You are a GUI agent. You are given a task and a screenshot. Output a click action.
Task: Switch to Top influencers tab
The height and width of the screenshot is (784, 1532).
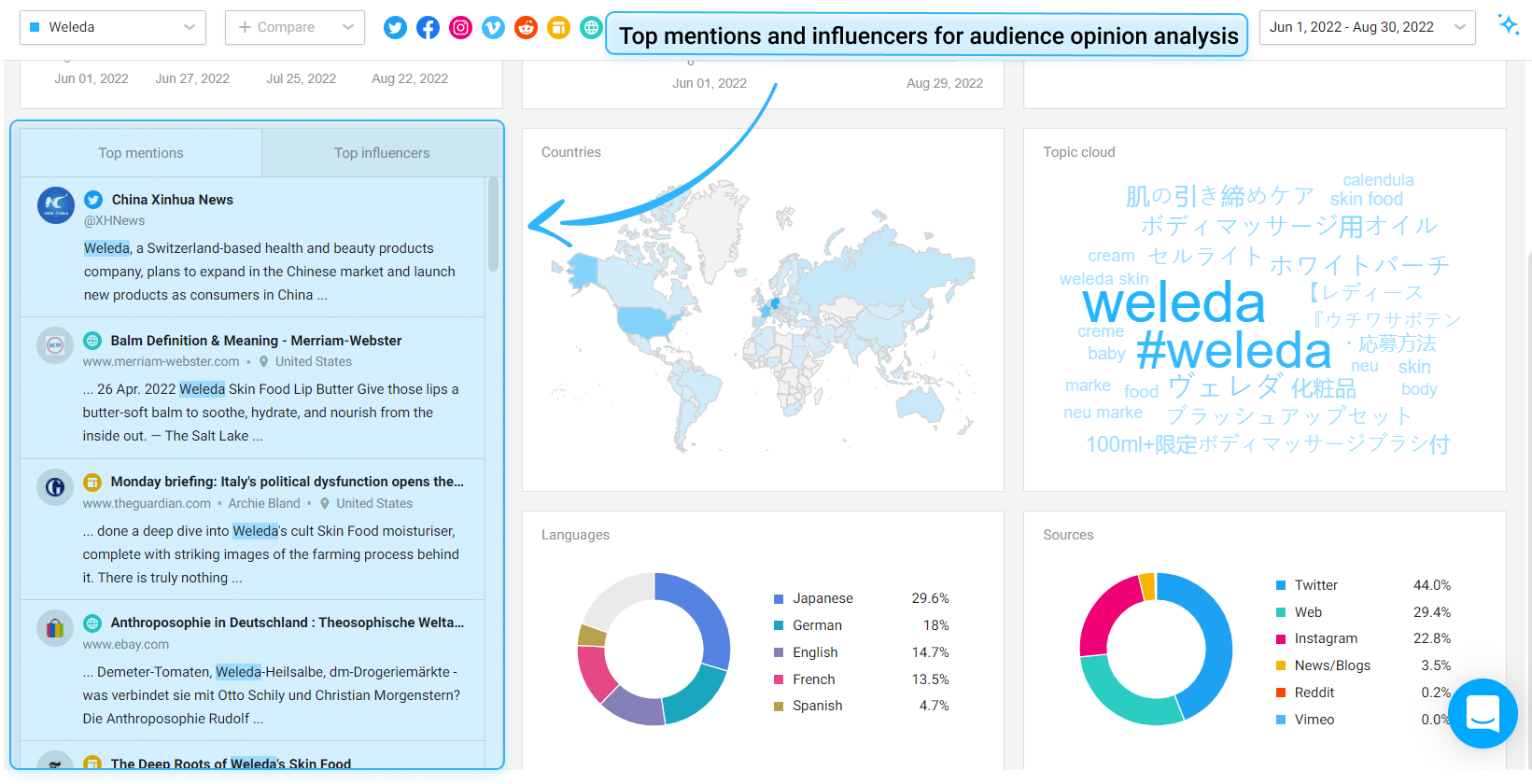coord(382,153)
